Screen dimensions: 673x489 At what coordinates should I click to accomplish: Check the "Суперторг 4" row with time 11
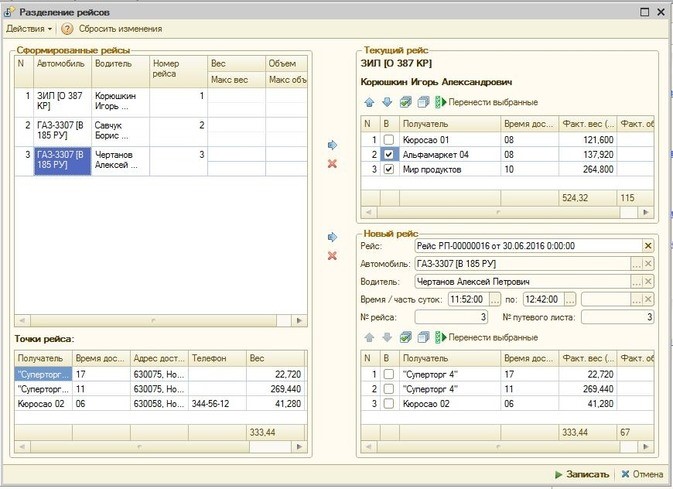tap(389, 389)
